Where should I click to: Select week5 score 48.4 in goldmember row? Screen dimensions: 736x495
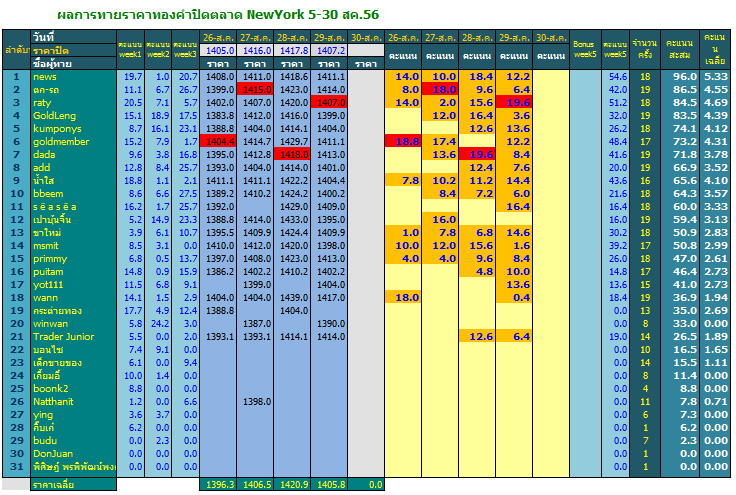coord(615,142)
